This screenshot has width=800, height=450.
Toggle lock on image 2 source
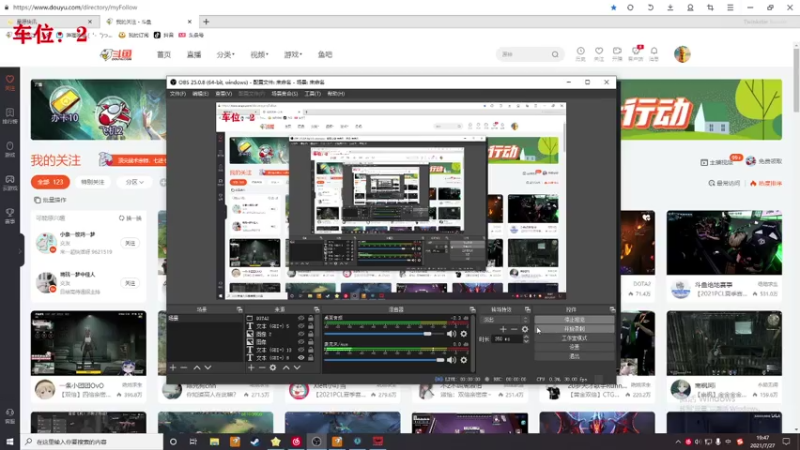click(x=311, y=334)
